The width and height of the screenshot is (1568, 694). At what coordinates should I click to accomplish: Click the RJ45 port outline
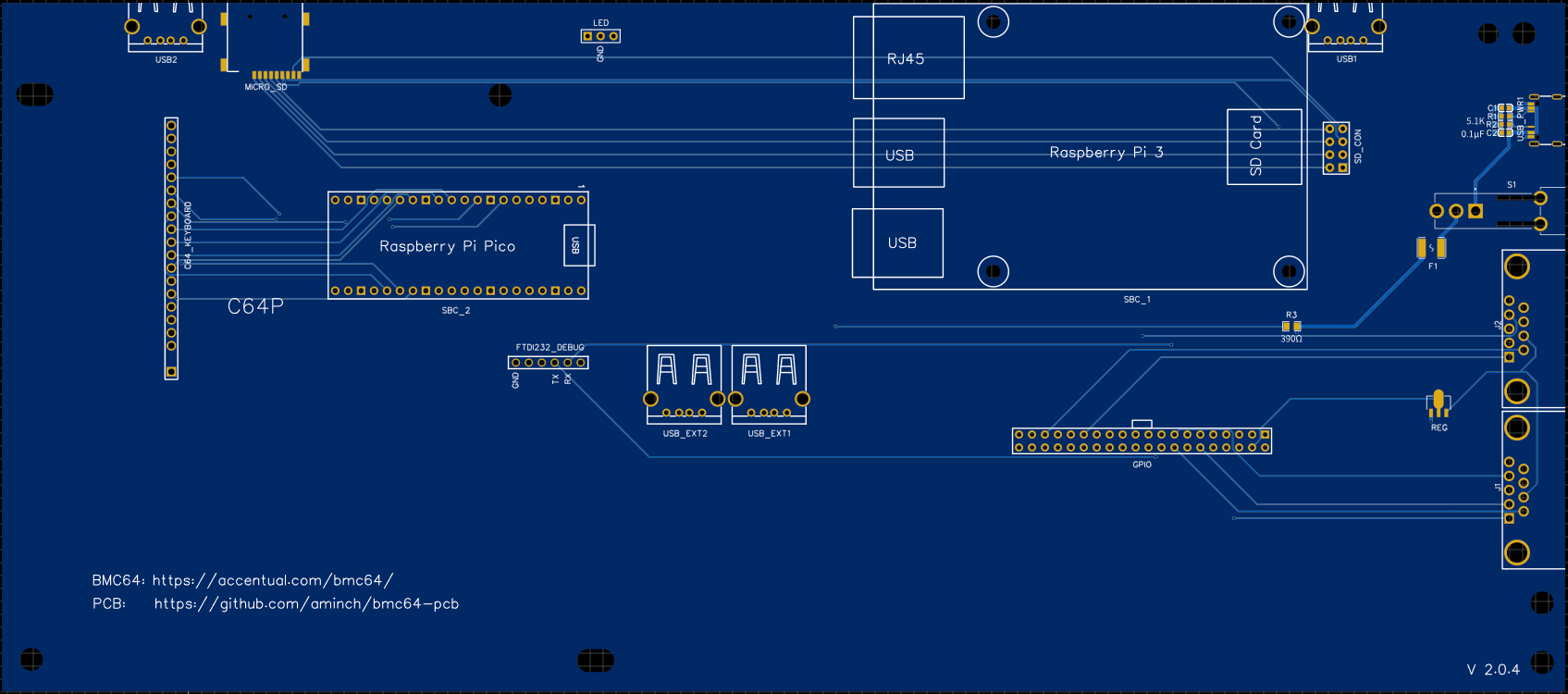[908, 57]
